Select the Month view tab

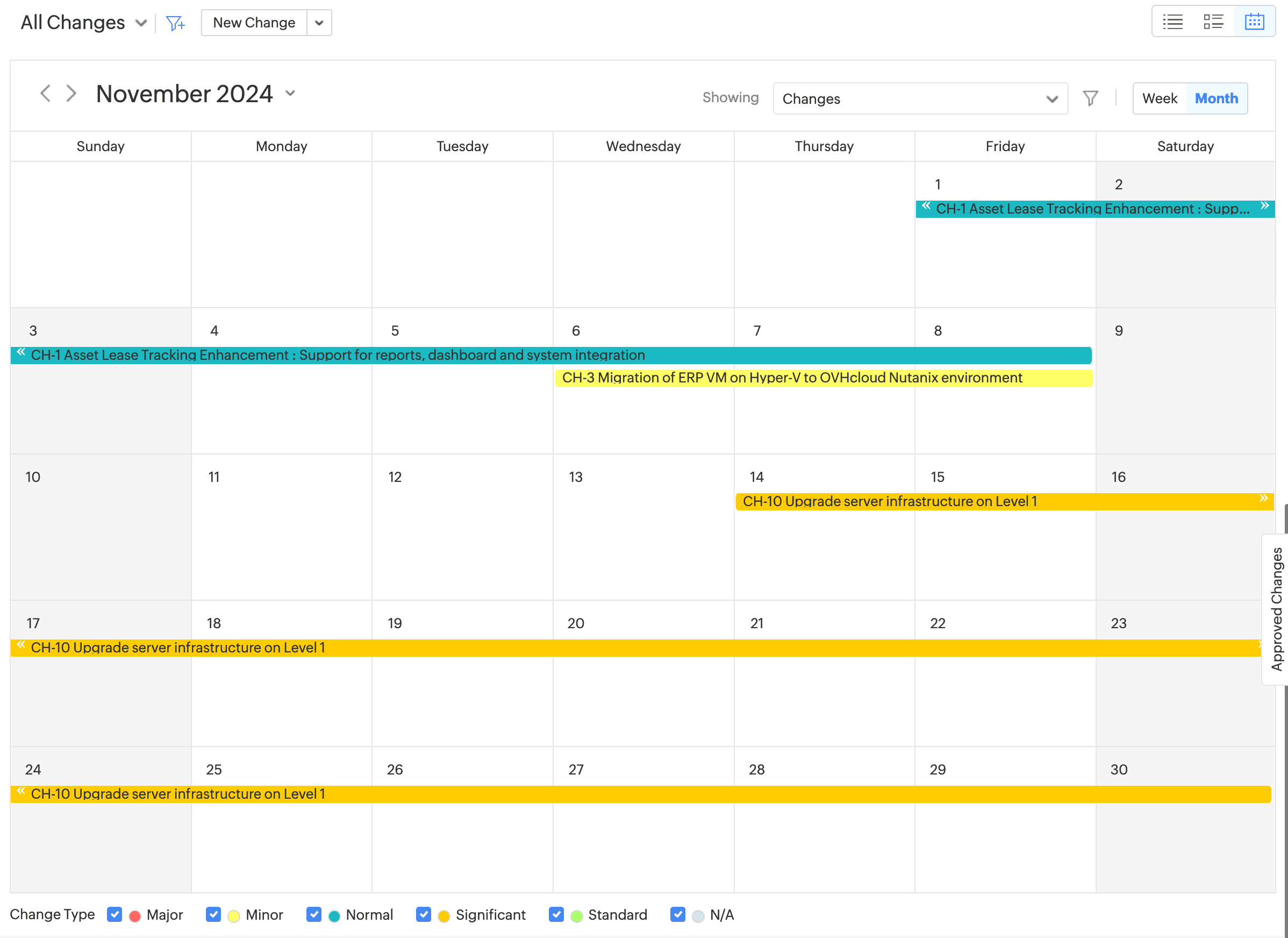[x=1216, y=98]
